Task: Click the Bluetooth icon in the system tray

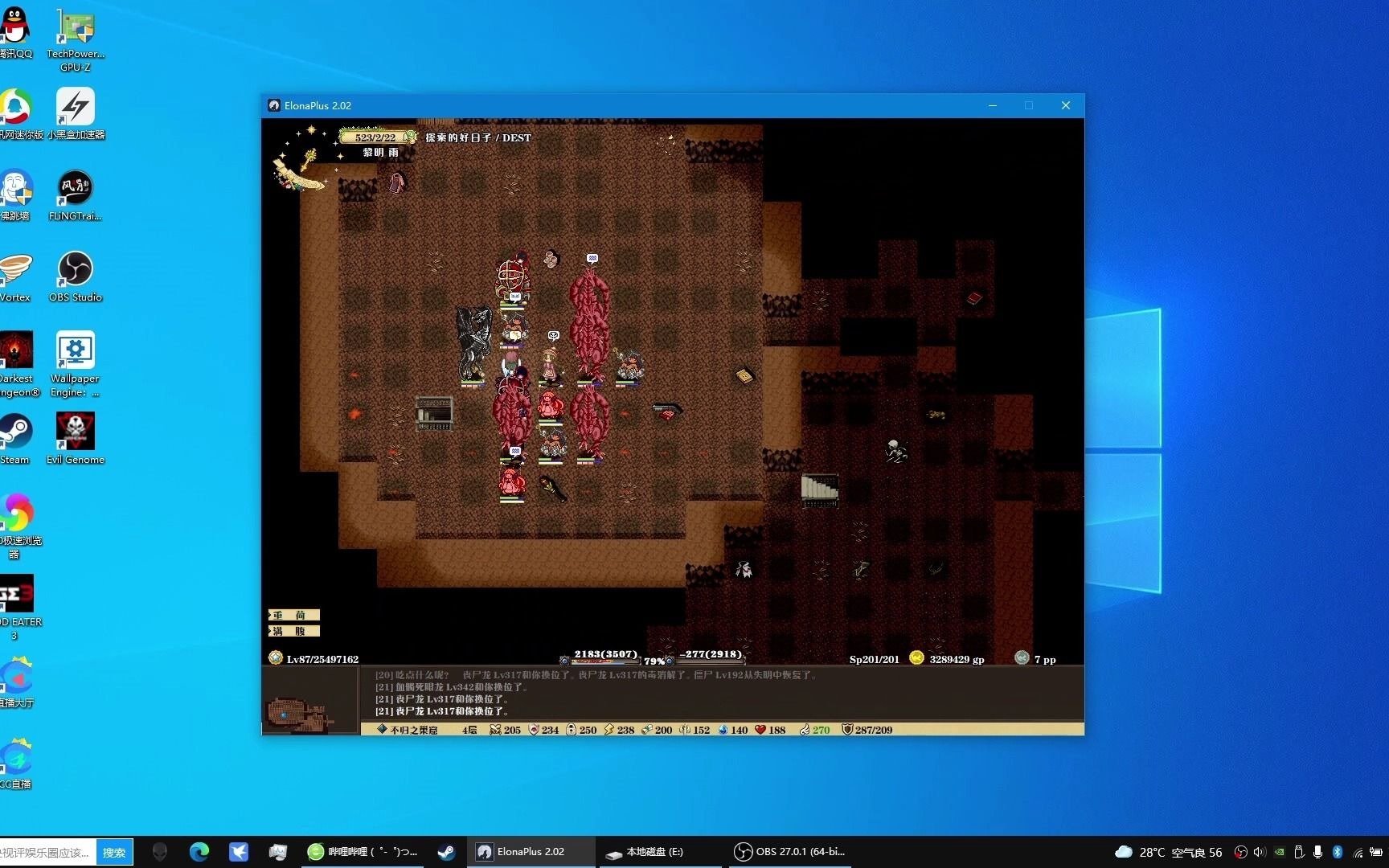Action: coord(1338,852)
